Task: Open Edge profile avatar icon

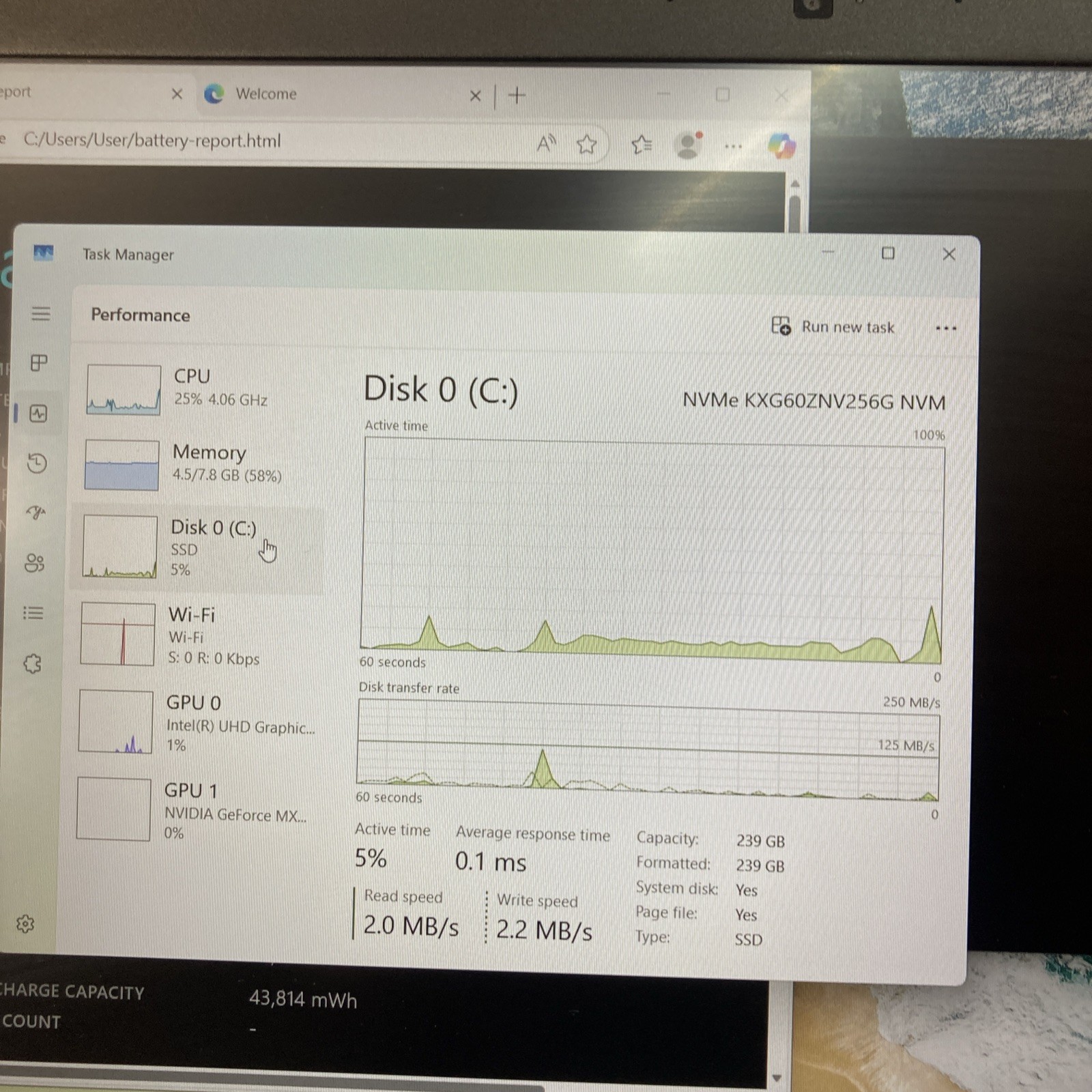Action: (688, 145)
